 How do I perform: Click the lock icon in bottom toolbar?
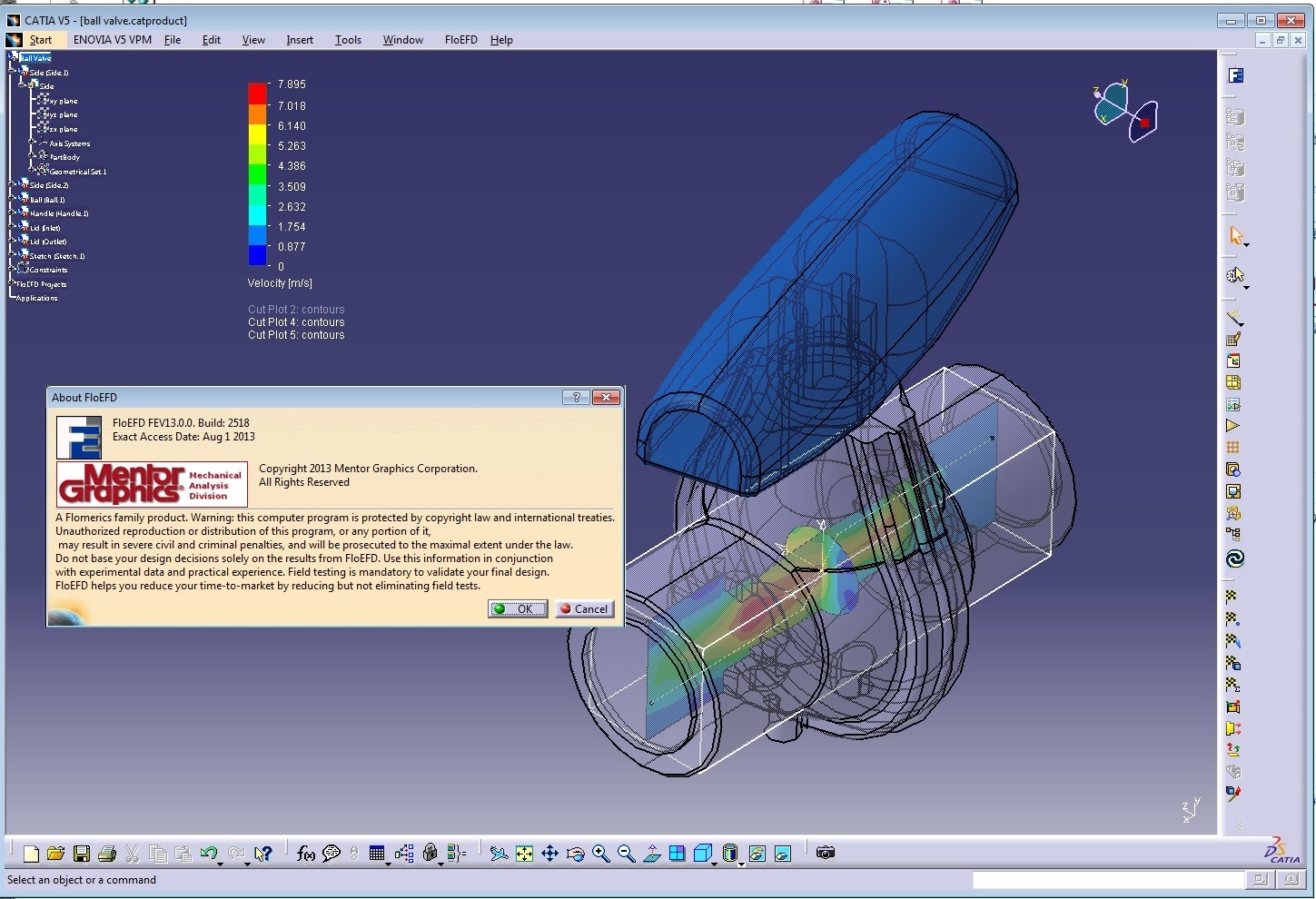click(x=430, y=854)
